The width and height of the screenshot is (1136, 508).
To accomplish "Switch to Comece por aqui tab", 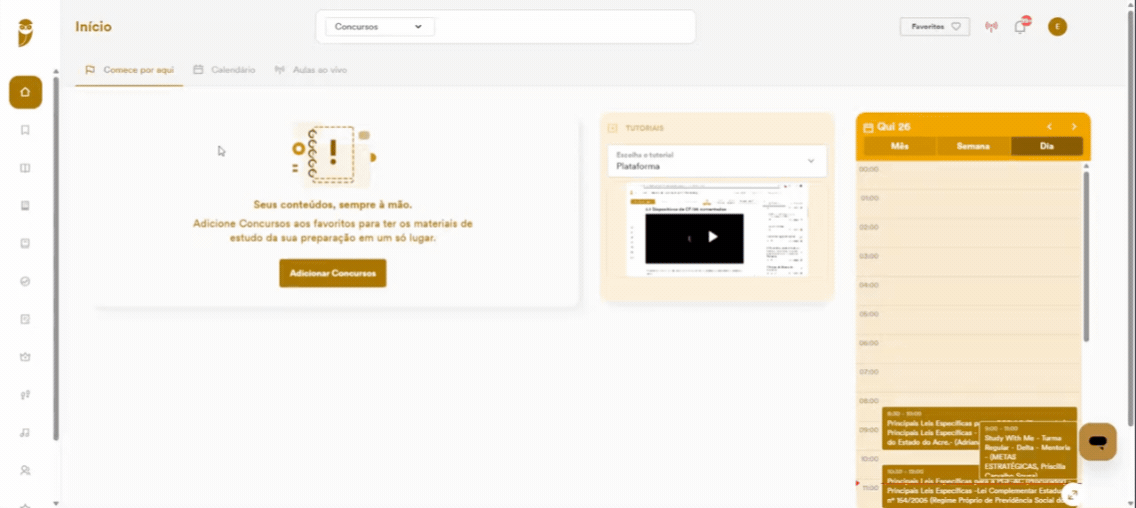I will click(x=130, y=70).
